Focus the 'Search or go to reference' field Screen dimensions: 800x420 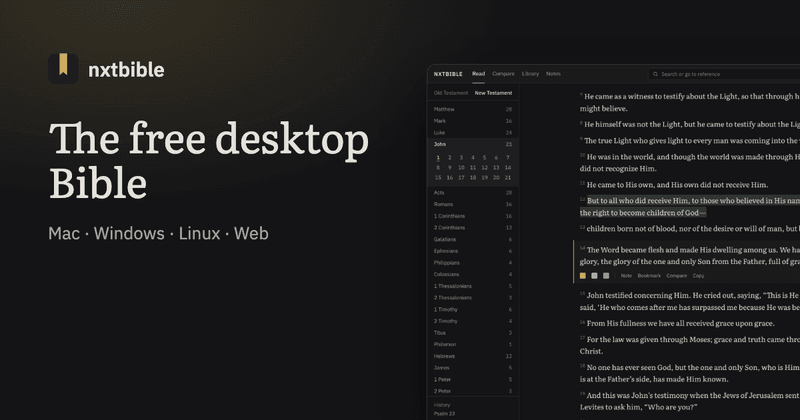(724, 74)
